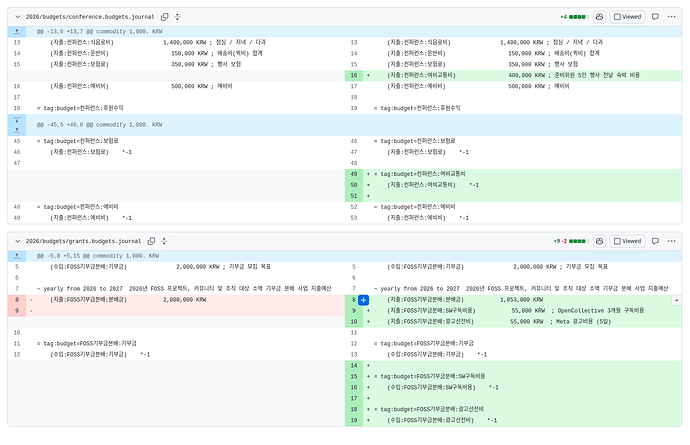Click added line number 51 in conference.budgets.journal

[354, 196]
